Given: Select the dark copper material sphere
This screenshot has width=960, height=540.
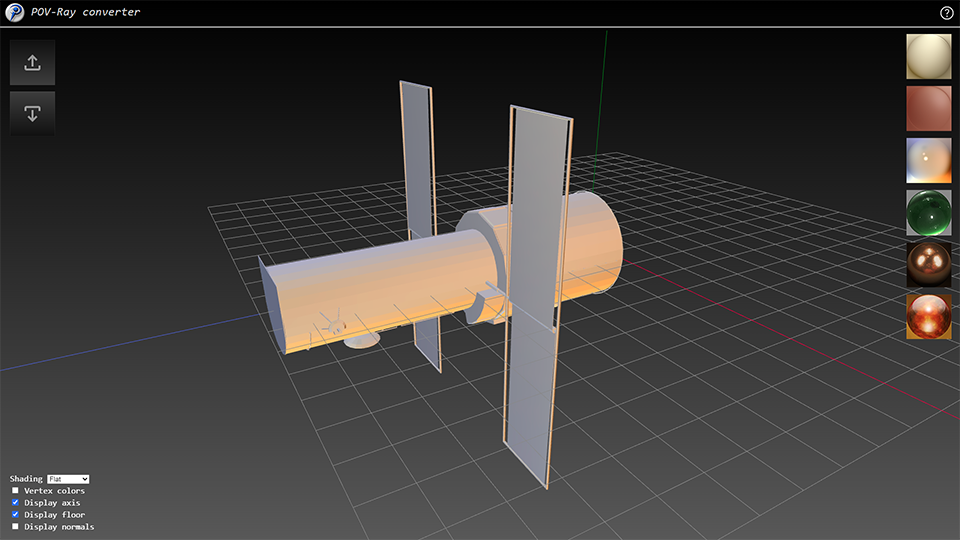Looking at the screenshot, I should [929, 264].
